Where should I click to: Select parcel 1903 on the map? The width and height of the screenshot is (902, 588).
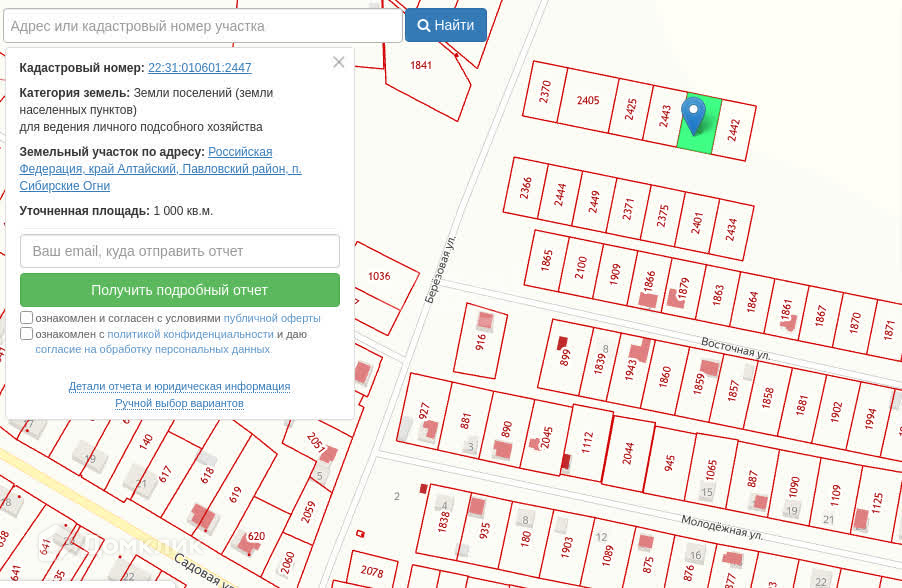pos(566,548)
